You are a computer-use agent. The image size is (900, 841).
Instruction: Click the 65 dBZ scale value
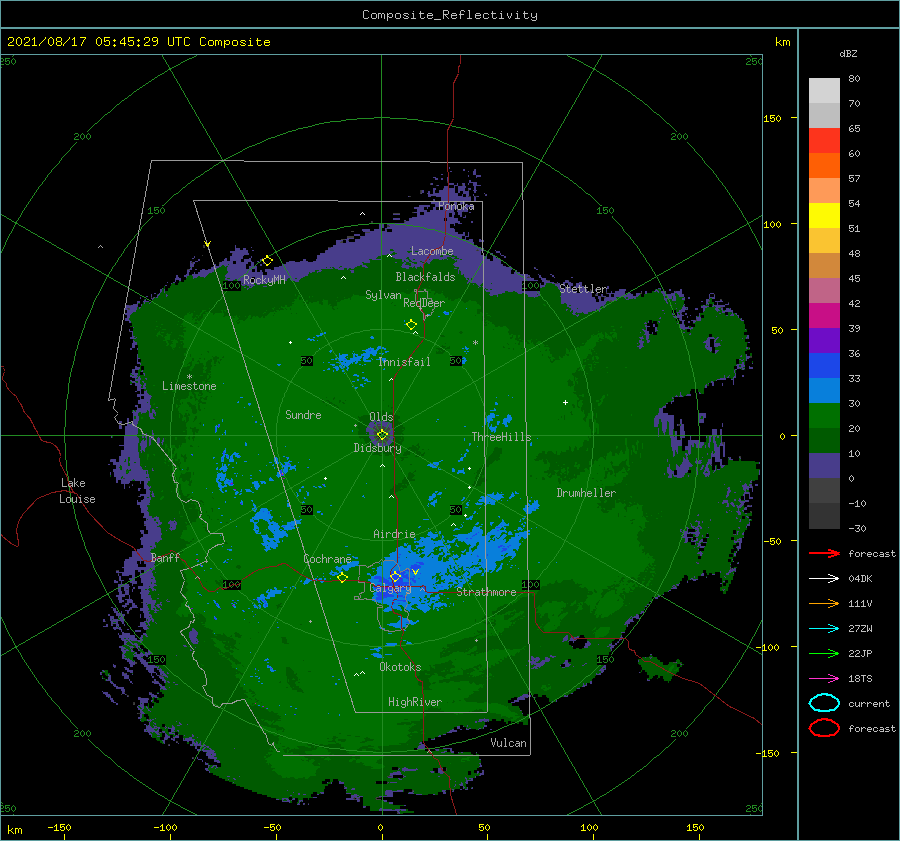[854, 129]
